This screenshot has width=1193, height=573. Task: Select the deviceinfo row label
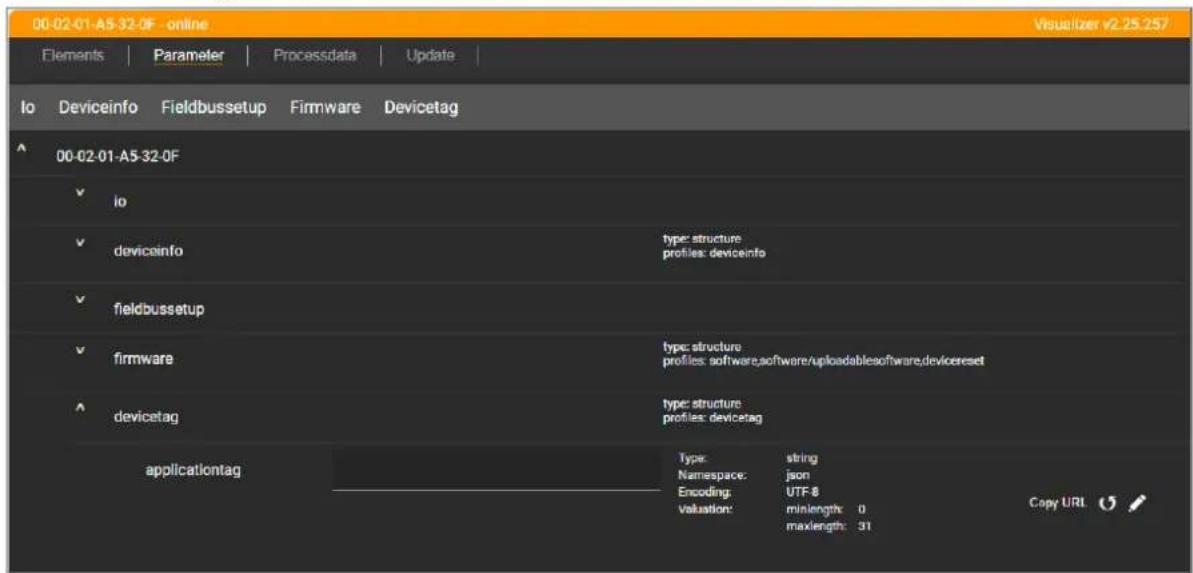(147, 253)
